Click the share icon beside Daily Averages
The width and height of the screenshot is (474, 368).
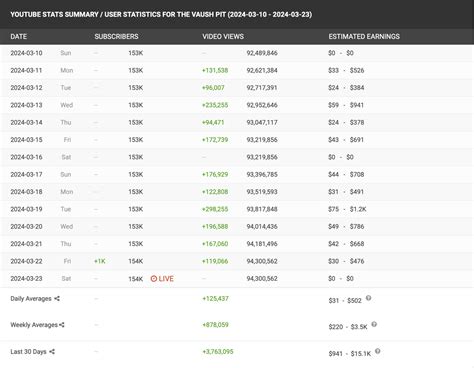(57, 299)
